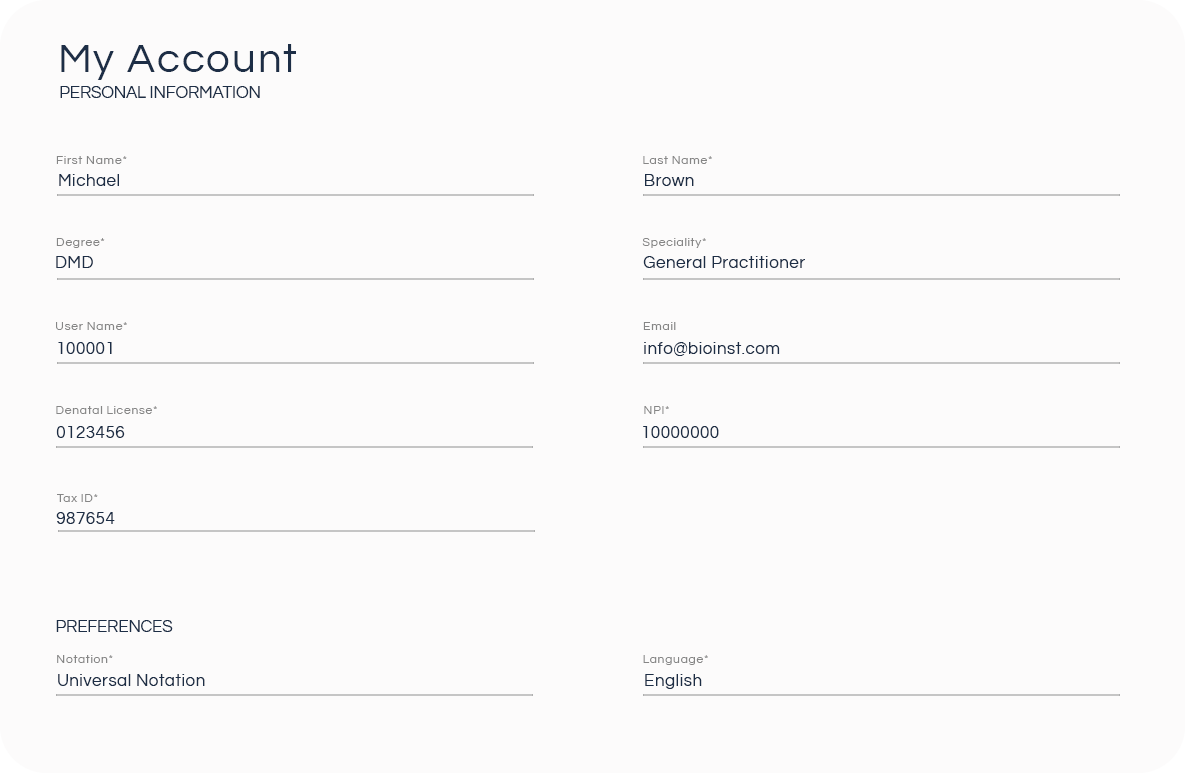Click the small 'Tax ID*' label text
The image size is (1185, 773).
77,499
